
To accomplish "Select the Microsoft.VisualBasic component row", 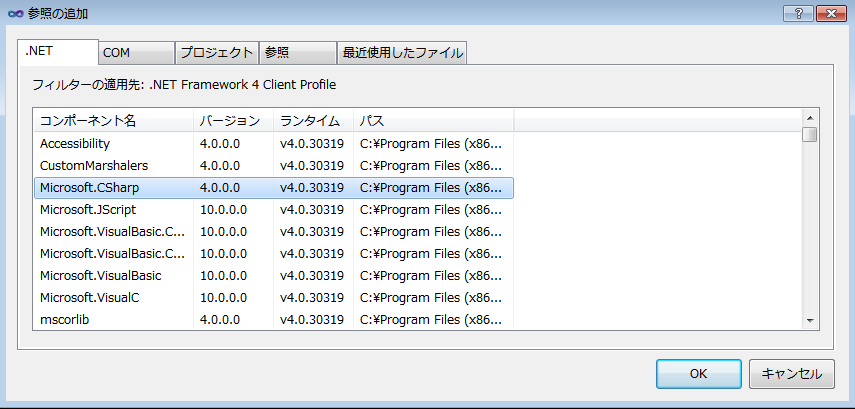I will (274, 275).
